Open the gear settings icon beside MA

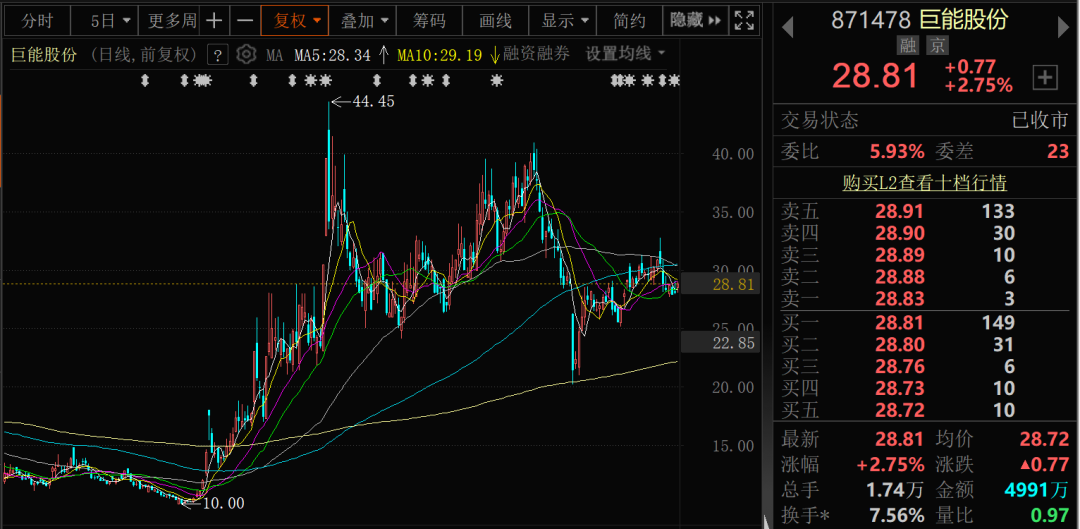coord(246,54)
